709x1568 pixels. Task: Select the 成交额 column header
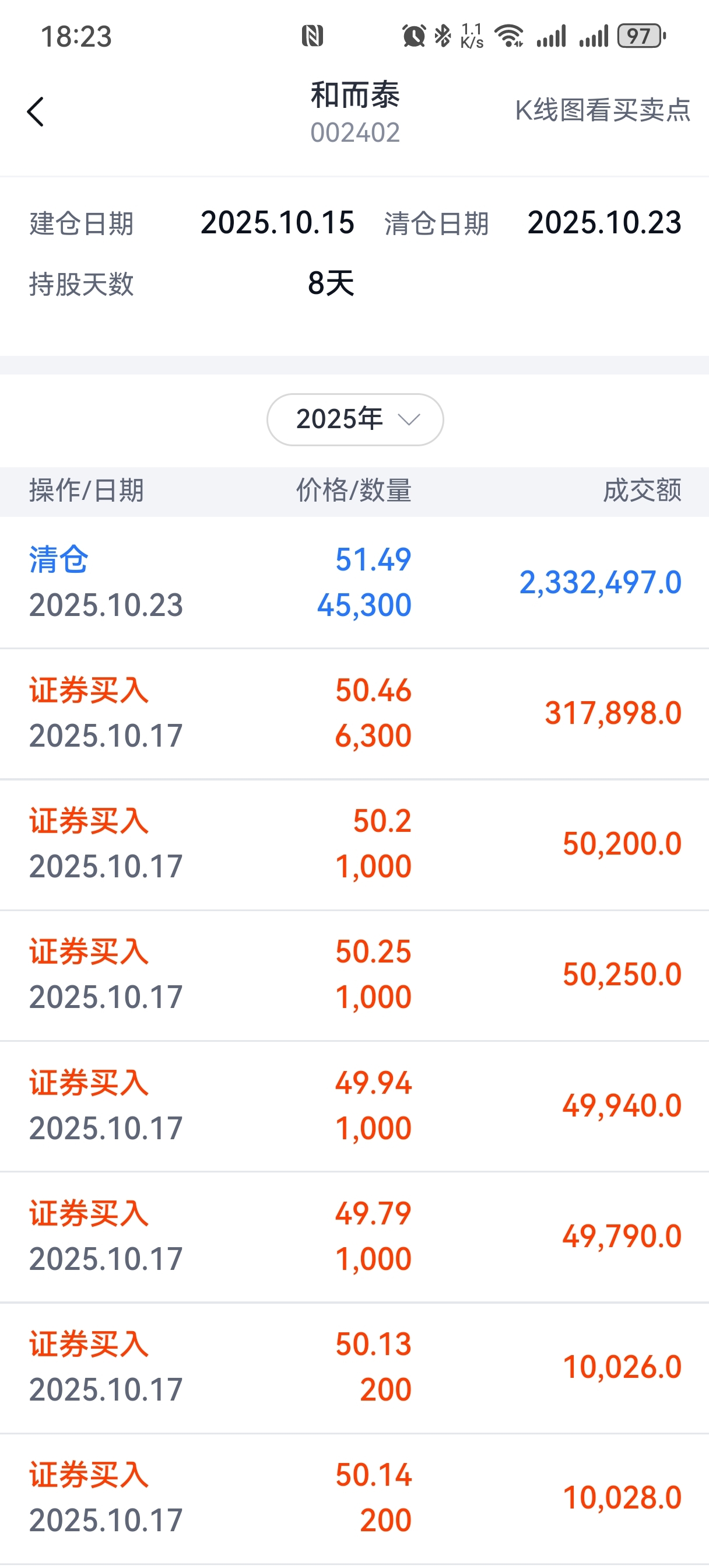pos(642,491)
